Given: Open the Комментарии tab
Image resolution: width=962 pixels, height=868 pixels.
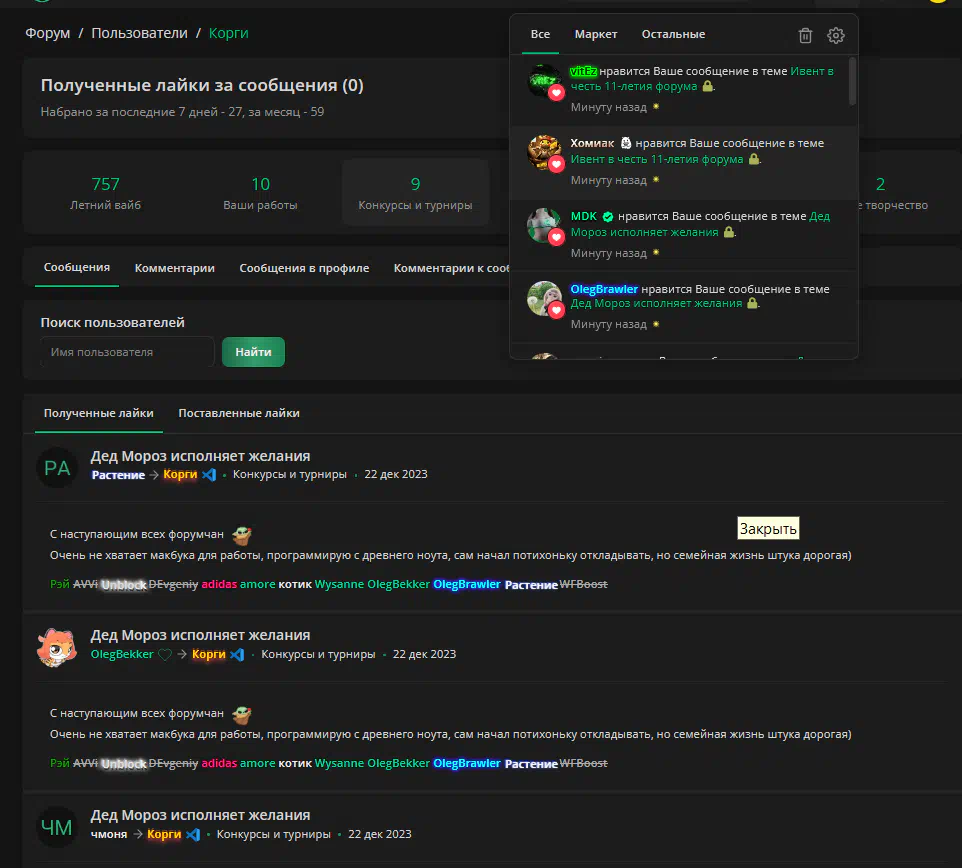Looking at the screenshot, I should (175, 268).
